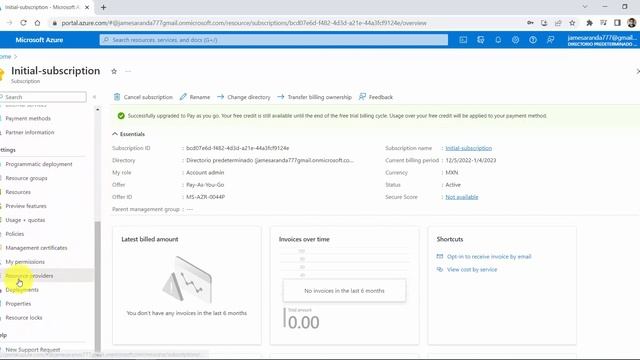Click the browser address bar
This screenshot has height=360, width=640.
(286, 23)
